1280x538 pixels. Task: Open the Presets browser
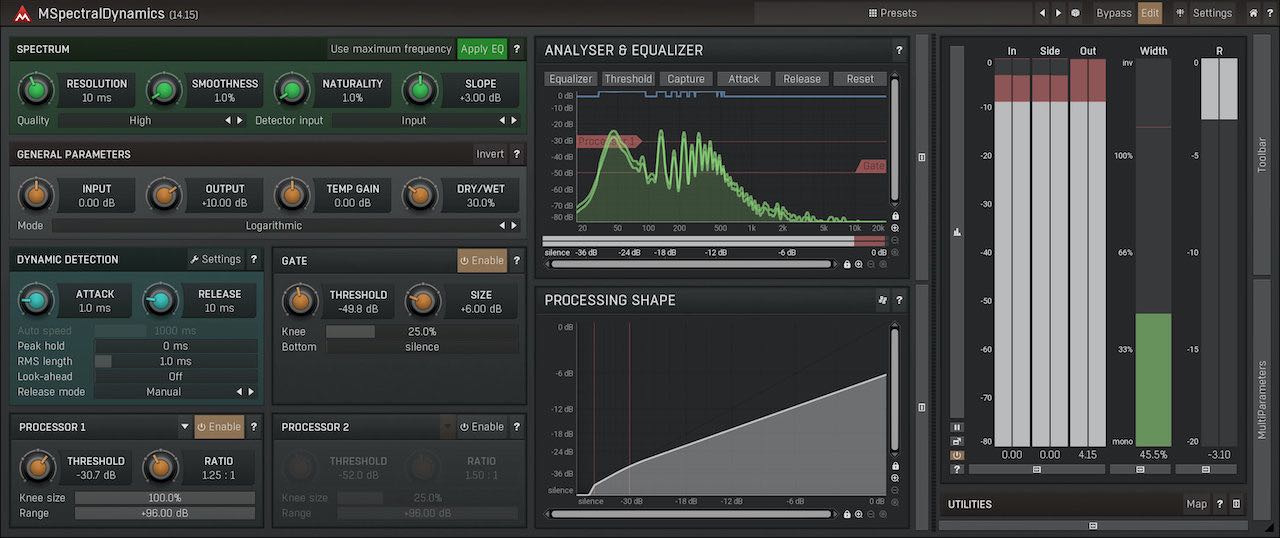coord(892,13)
